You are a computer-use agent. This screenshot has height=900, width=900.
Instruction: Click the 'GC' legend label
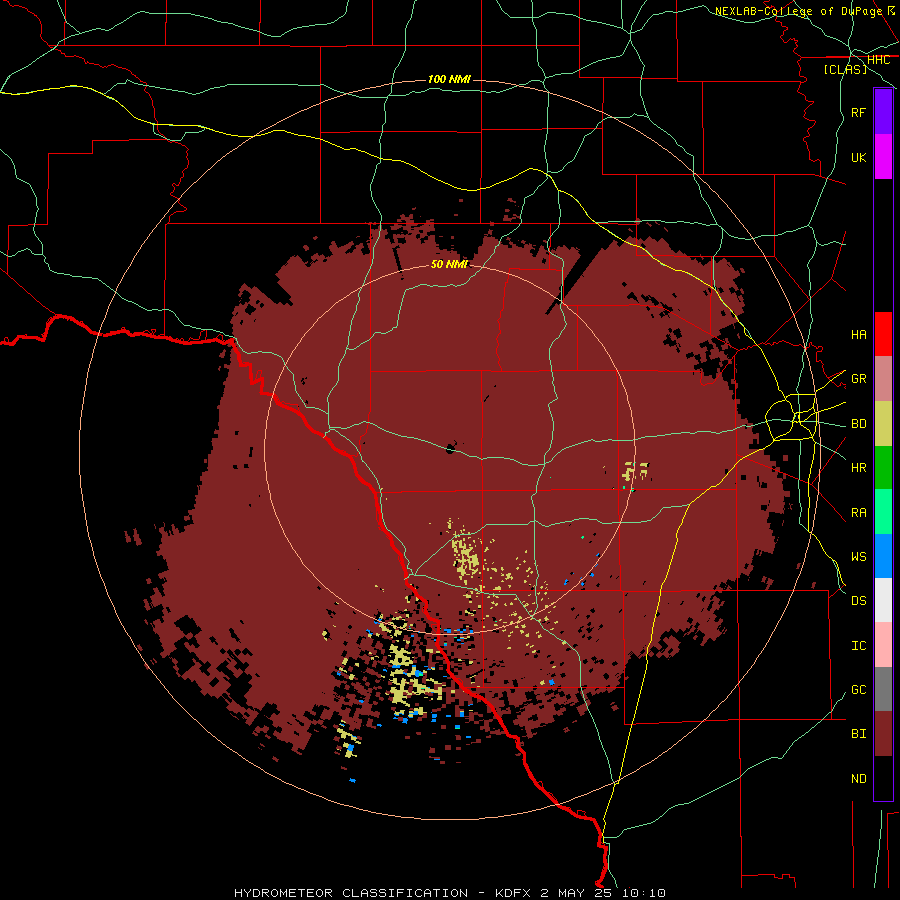(x=858, y=690)
